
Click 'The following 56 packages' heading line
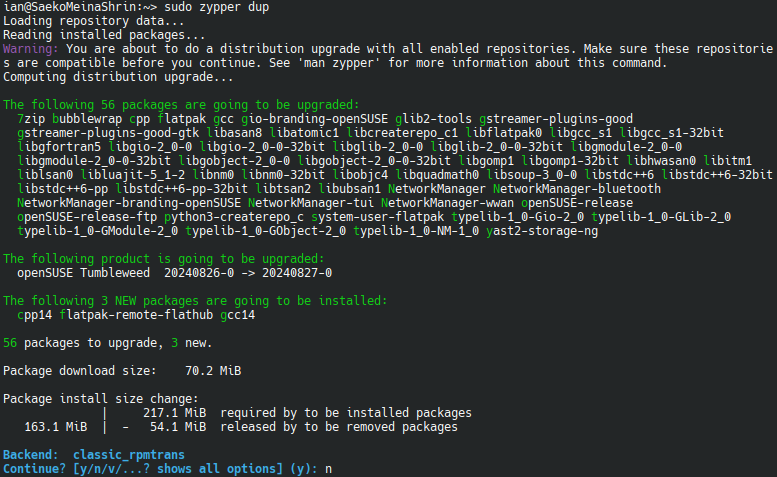pos(181,105)
